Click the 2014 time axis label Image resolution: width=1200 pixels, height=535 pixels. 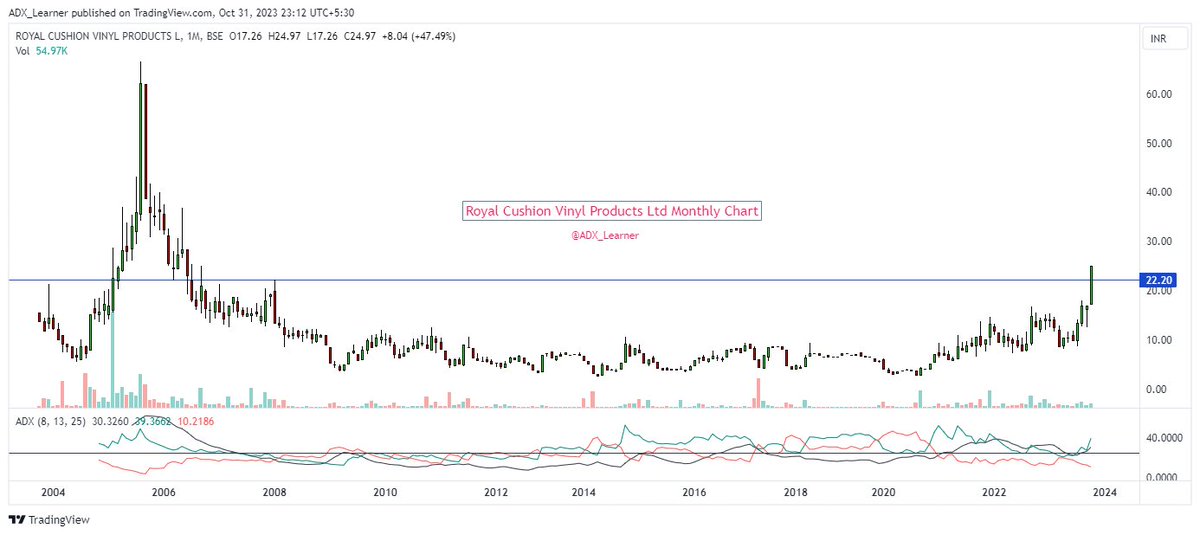point(584,493)
